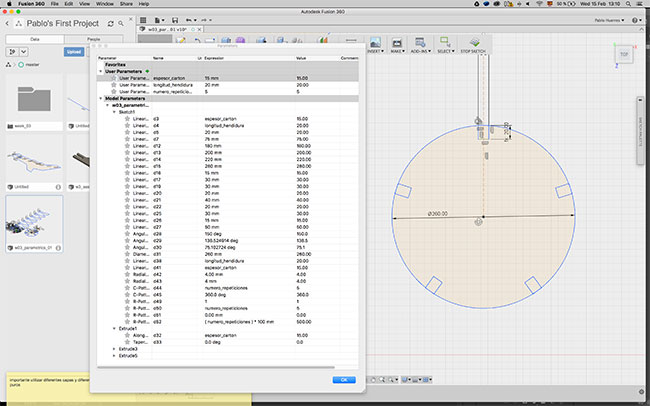The width and height of the screenshot is (650, 406).
Task: Collapse the Sketch1 parameter group
Action: tap(114, 111)
